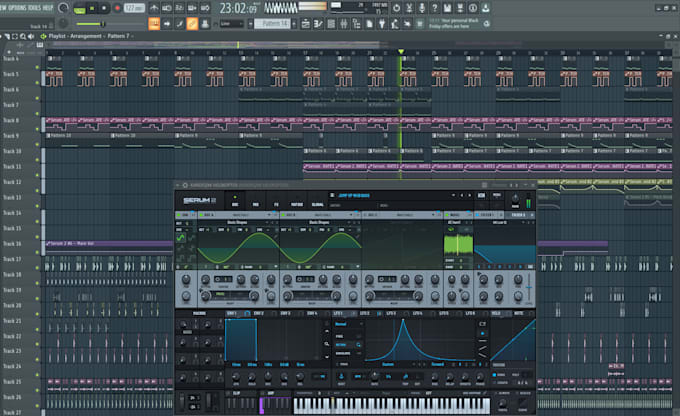Open Serum preset name JUMP UP NEUROBASS
Image resolution: width=680 pixels, height=416 pixels.
pyautogui.click(x=354, y=195)
